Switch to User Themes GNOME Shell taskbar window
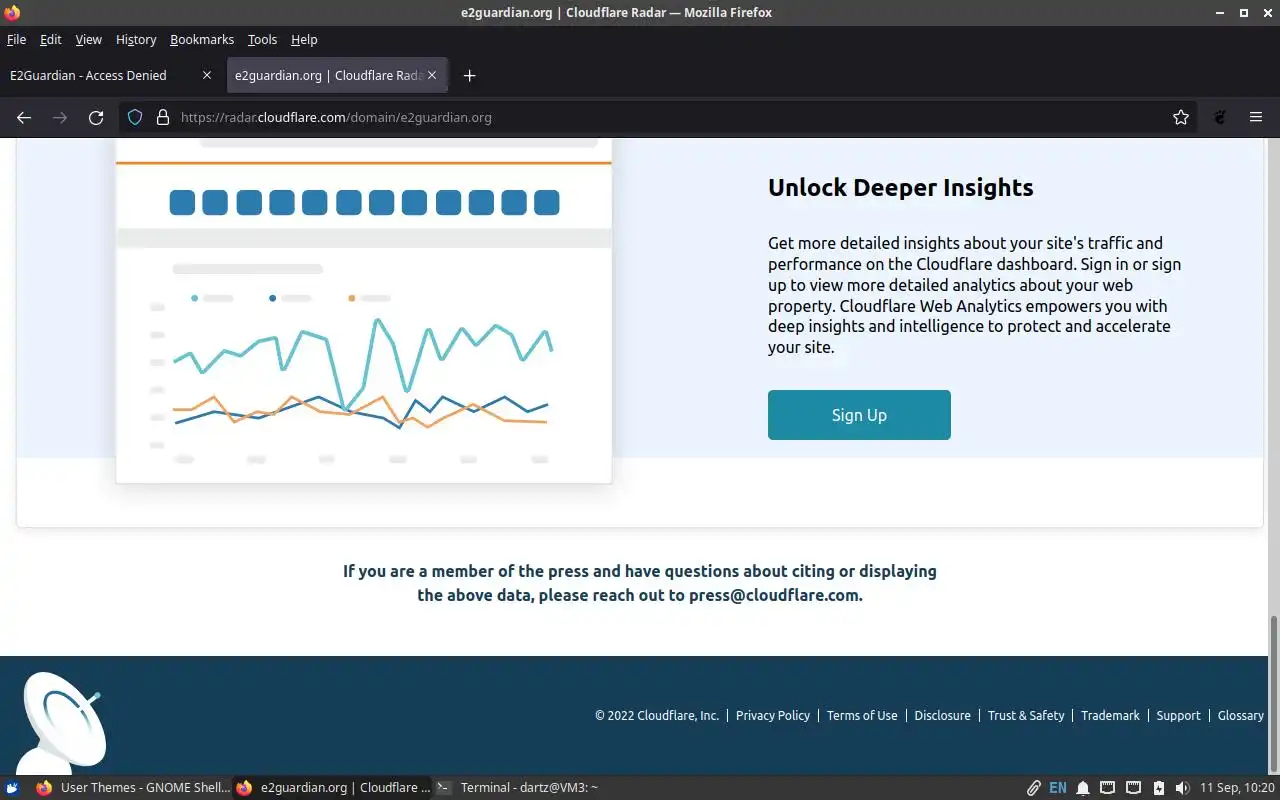This screenshot has height=800, width=1280. 132,788
